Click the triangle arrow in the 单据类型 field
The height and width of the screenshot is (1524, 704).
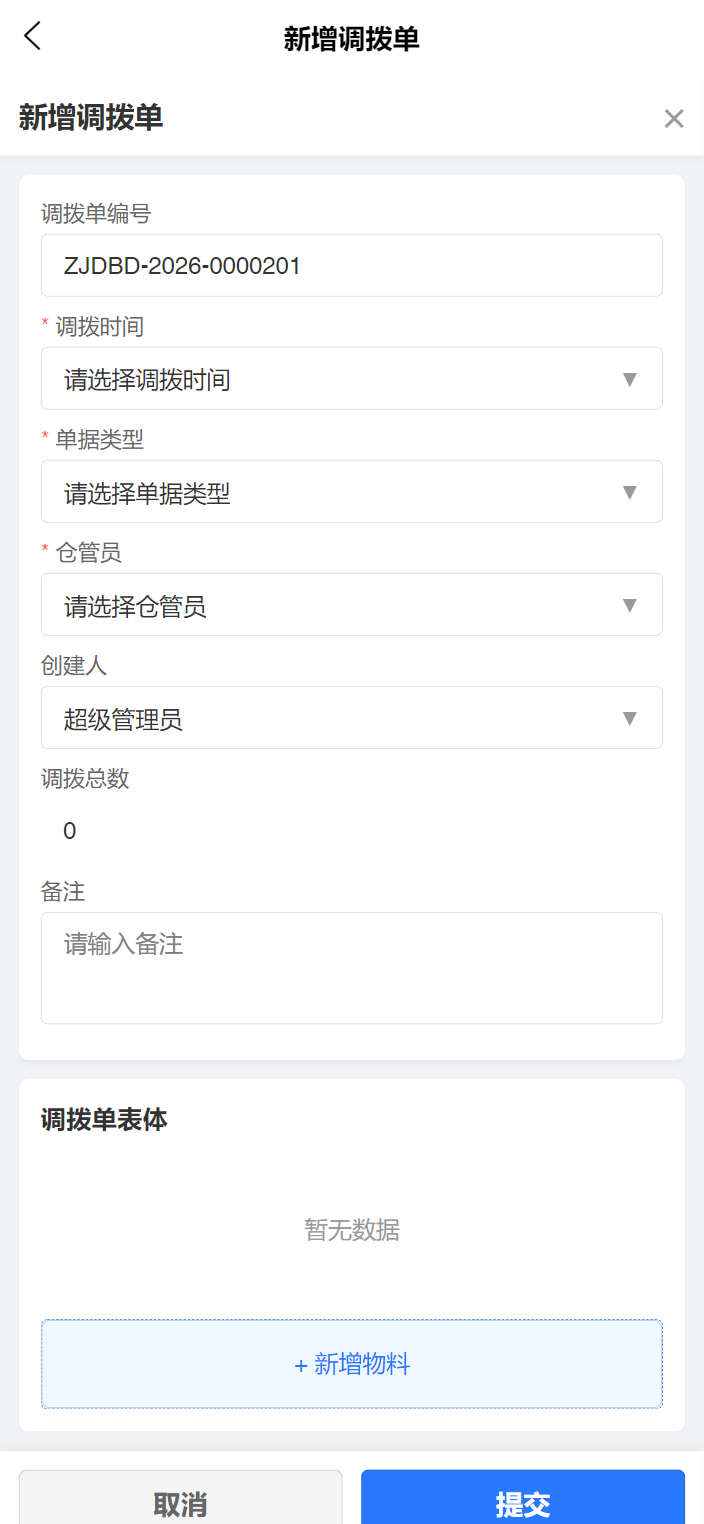(630, 492)
